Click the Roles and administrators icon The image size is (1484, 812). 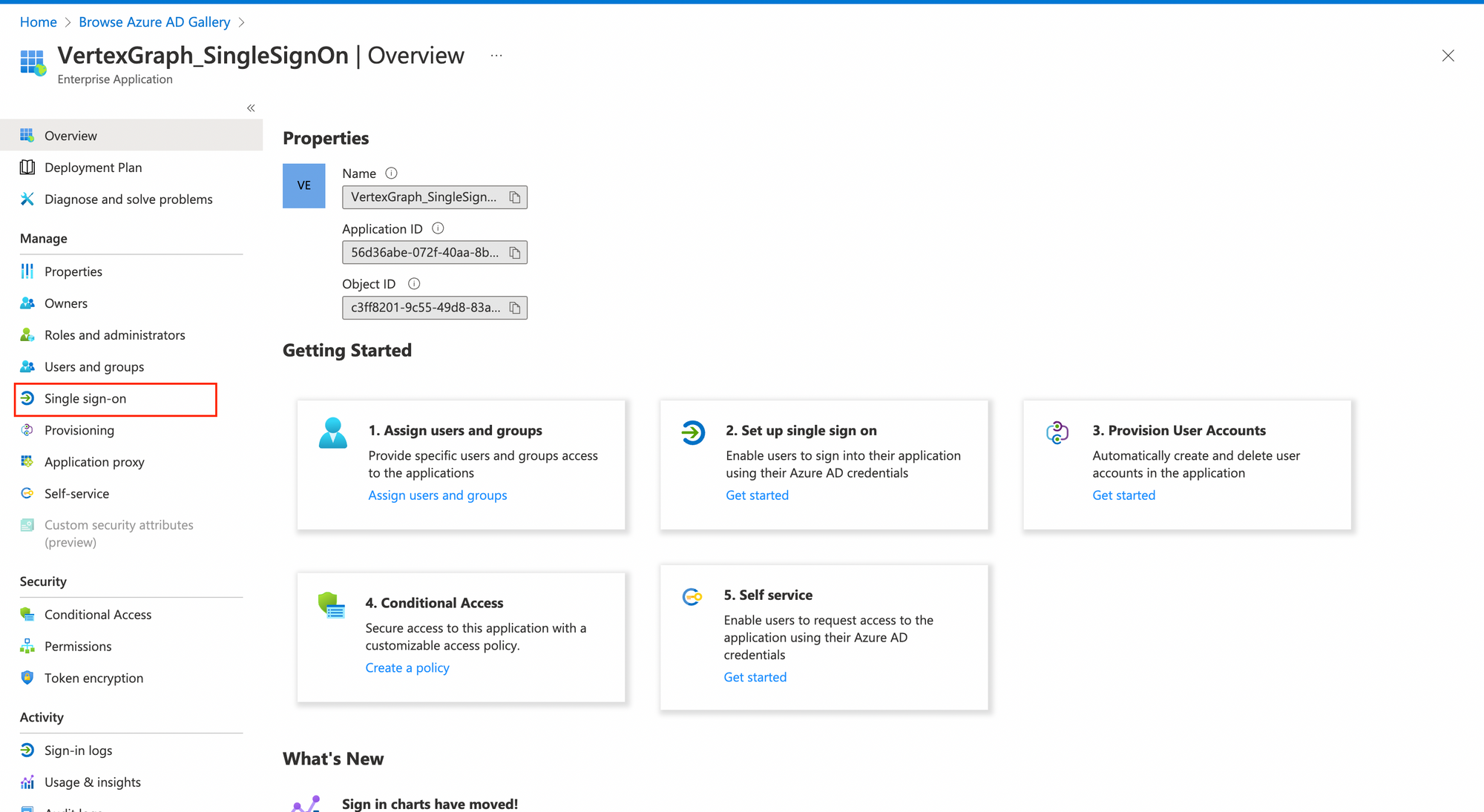coord(27,335)
